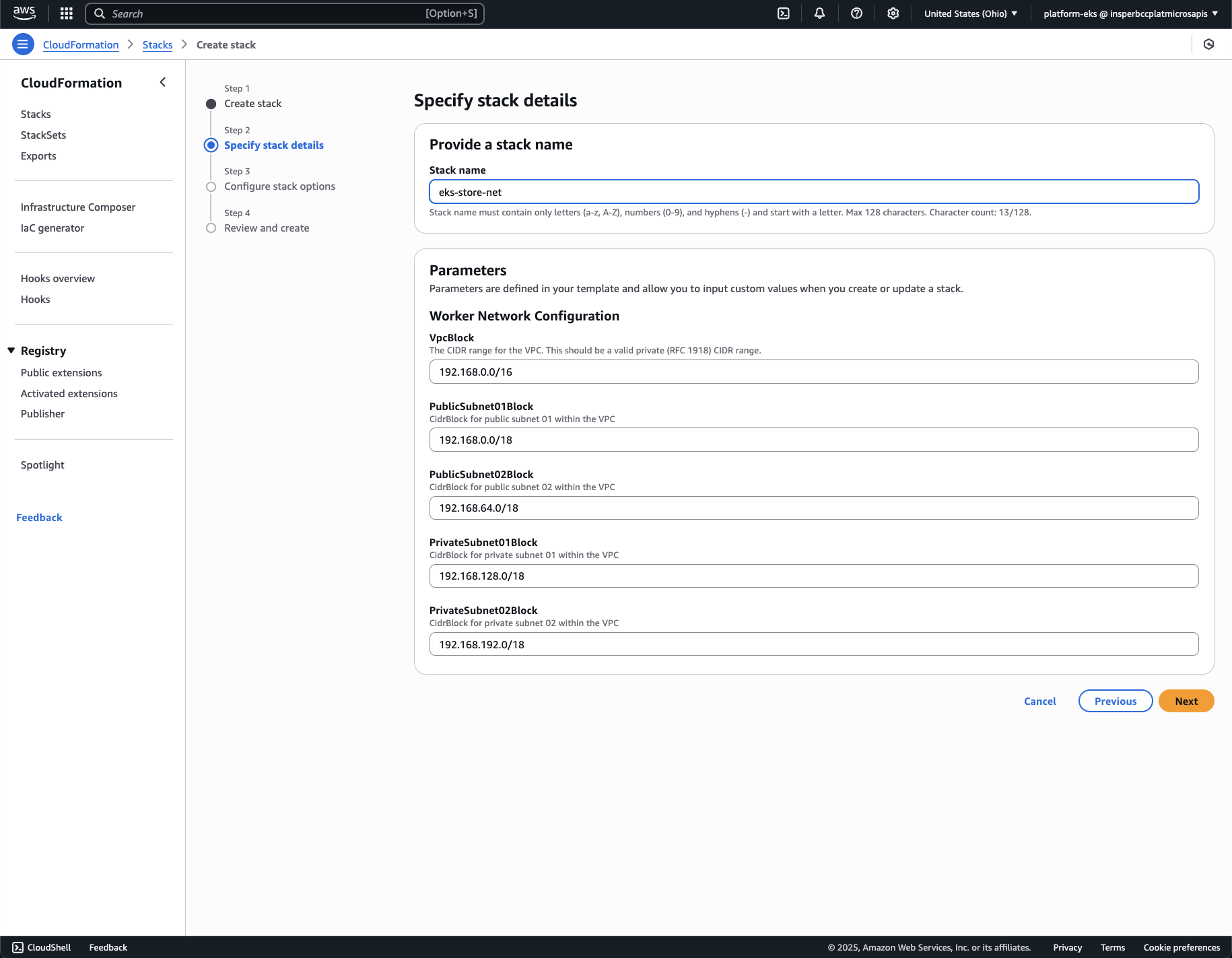
Task: Open the United States (Ohio) region dropdown
Action: click(x=970, y=13)
